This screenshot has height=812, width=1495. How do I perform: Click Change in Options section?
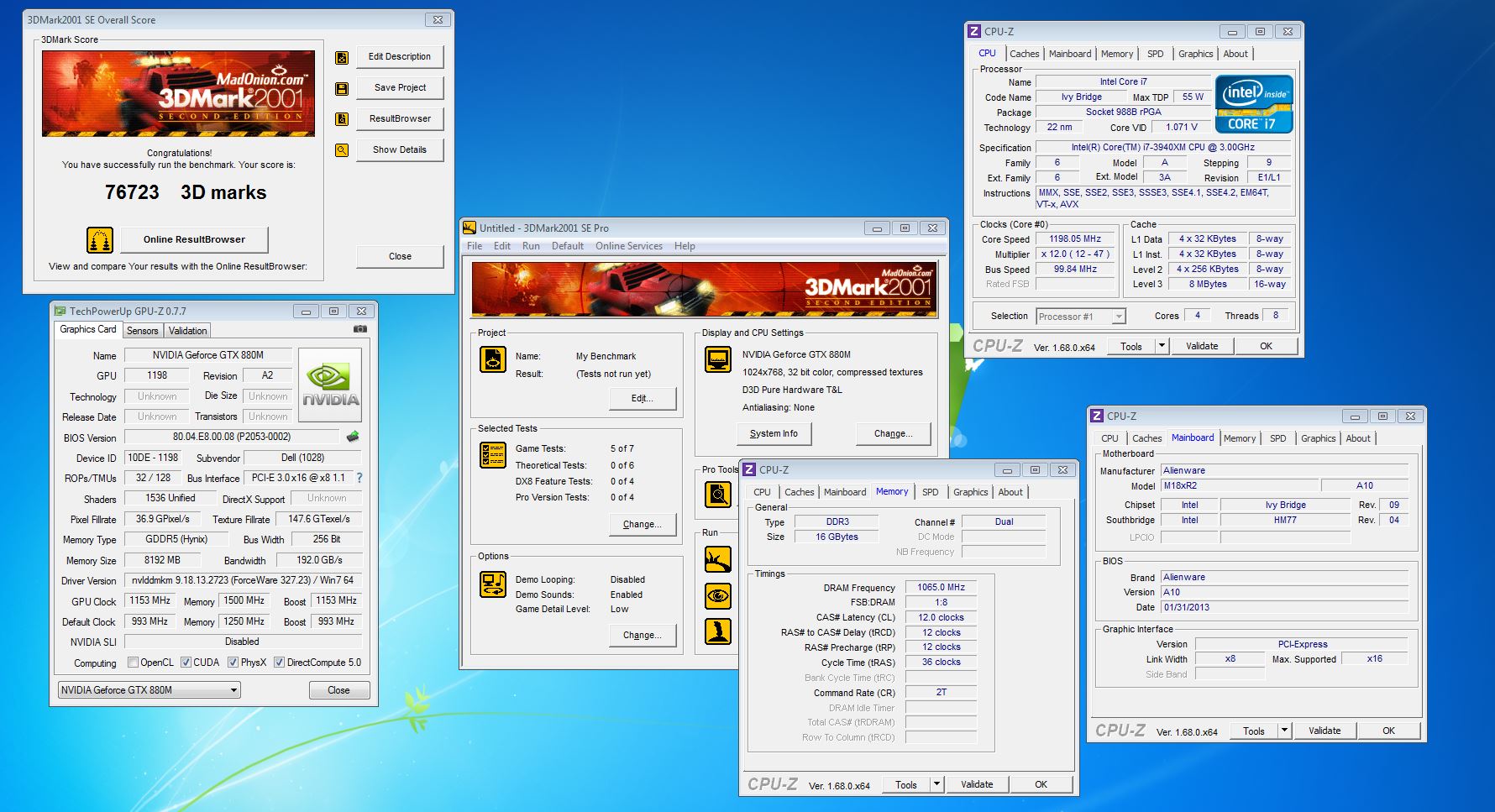coord(643,636)
